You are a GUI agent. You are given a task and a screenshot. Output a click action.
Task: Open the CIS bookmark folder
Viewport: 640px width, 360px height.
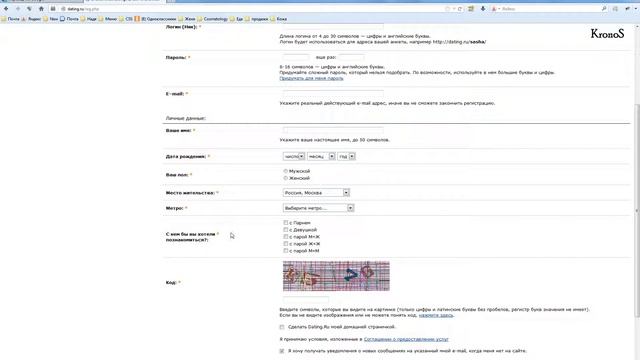(126, 19)
